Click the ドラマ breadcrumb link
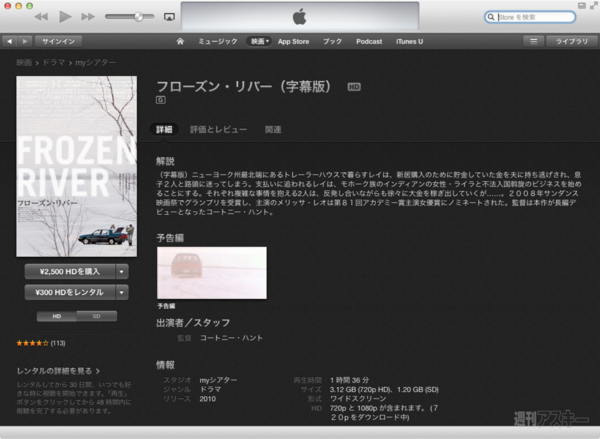The image size is (600, 439). [x=54, y=62]
